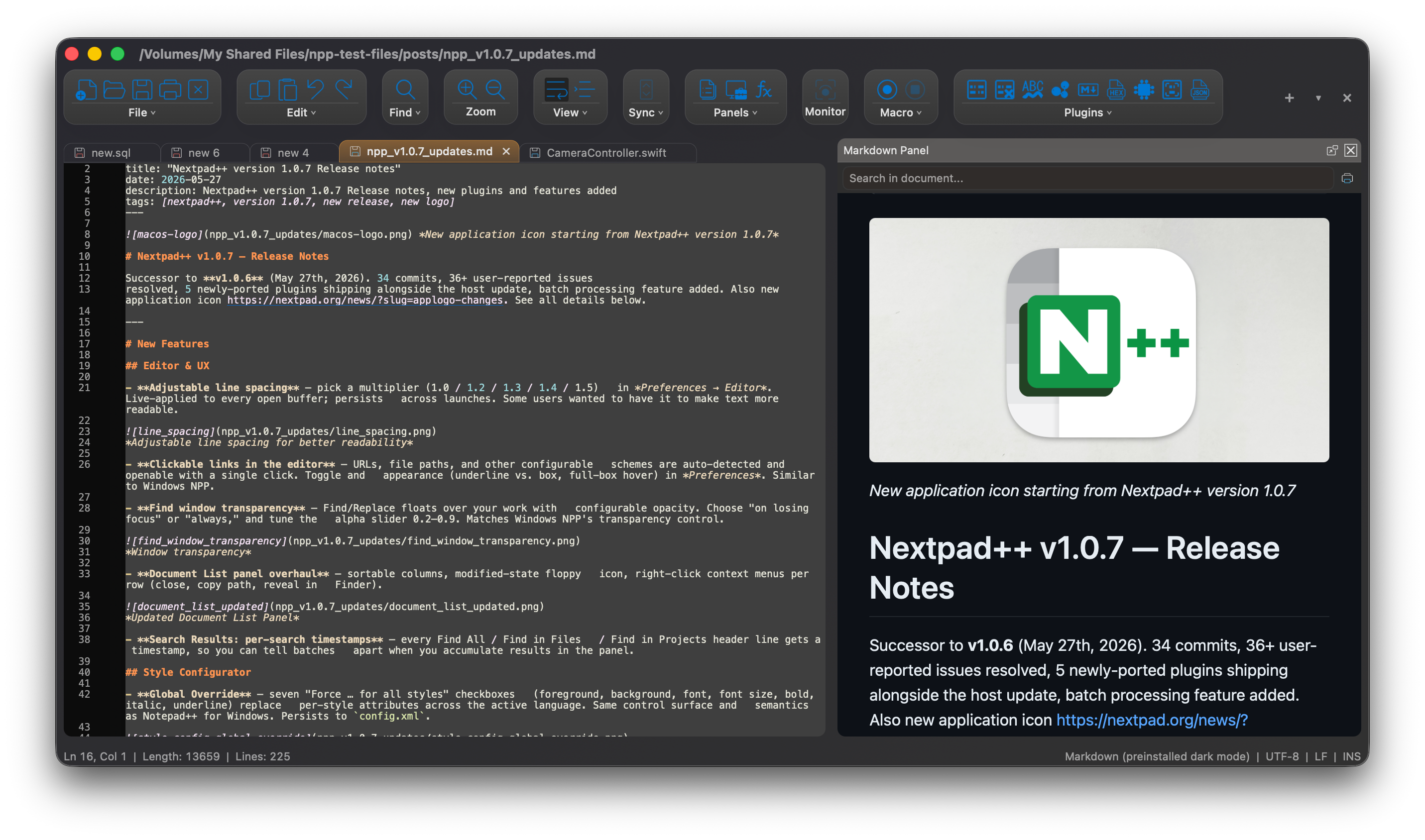Image resolution: width=1425 pixels, height=840 pixels.
Task: Toggle the Monitor file icon
Action: (x=825, y=90)
